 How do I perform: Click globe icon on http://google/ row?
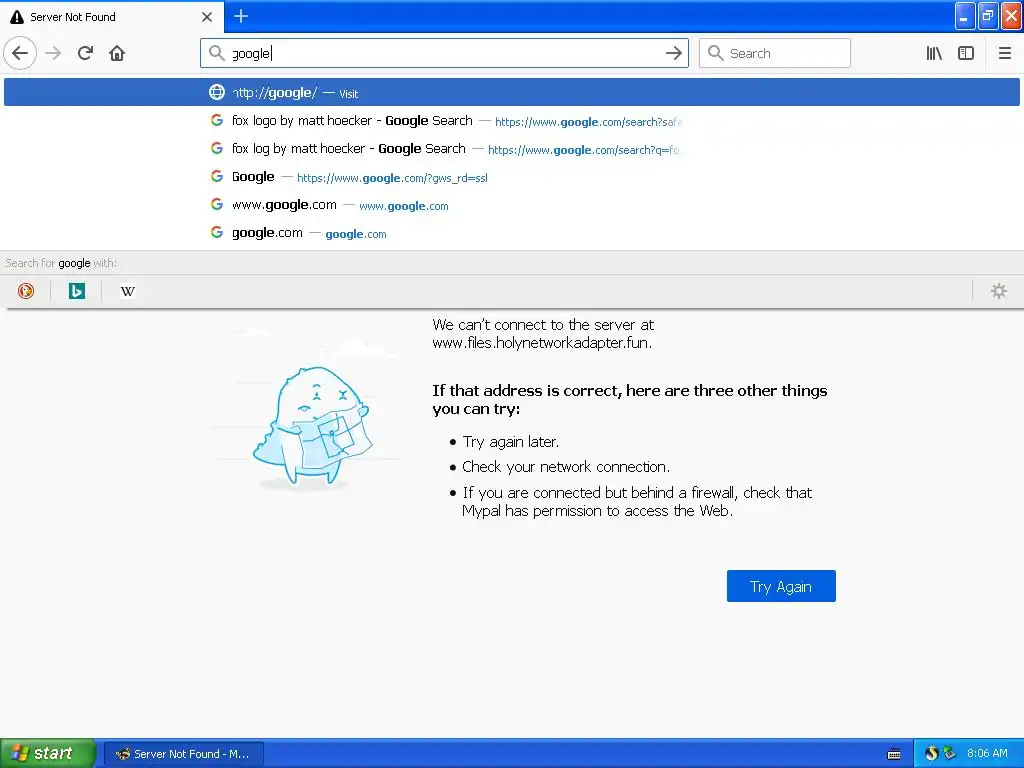point(217,92)
